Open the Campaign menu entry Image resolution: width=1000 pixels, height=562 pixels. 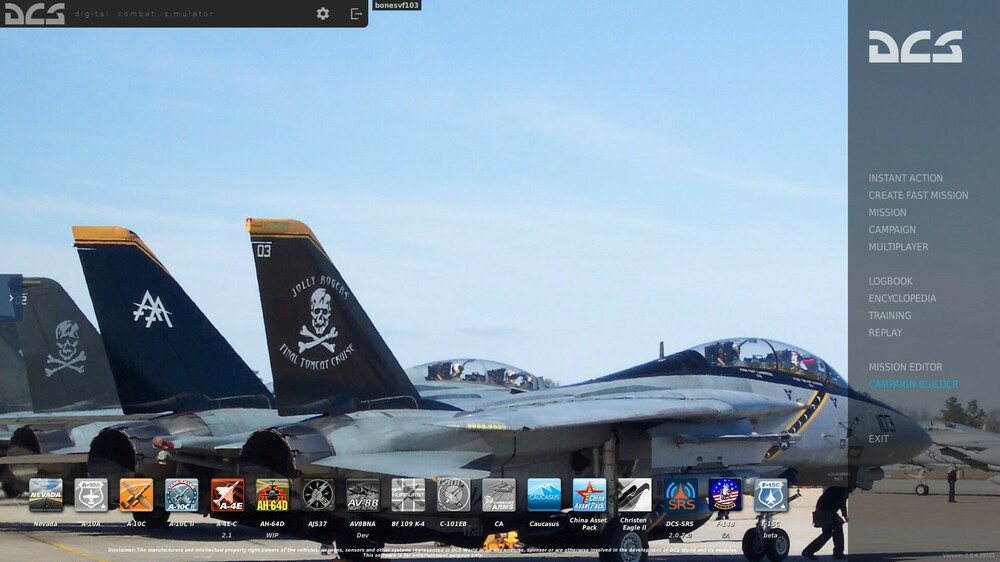(892, 230)
